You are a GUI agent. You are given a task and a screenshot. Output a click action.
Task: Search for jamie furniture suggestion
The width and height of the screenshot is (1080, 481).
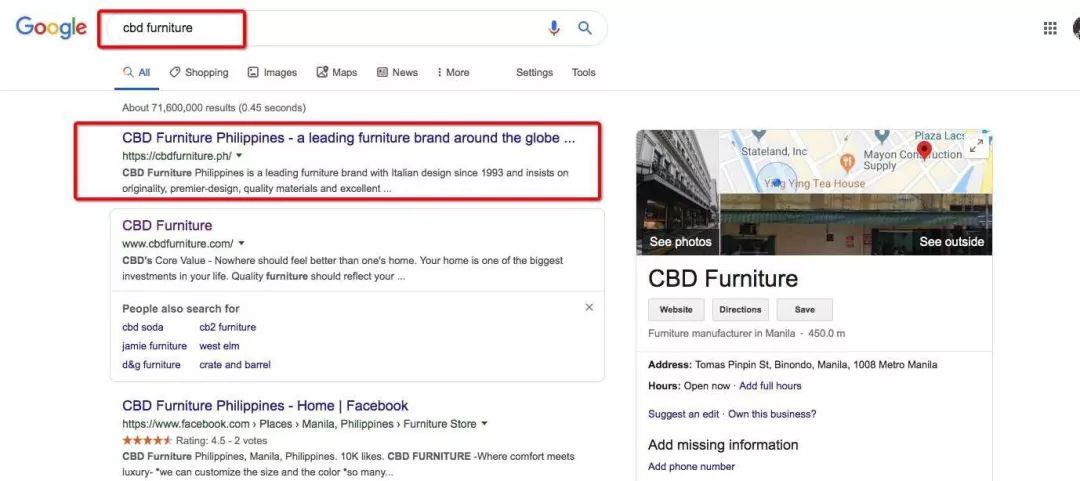pos(154,346)
